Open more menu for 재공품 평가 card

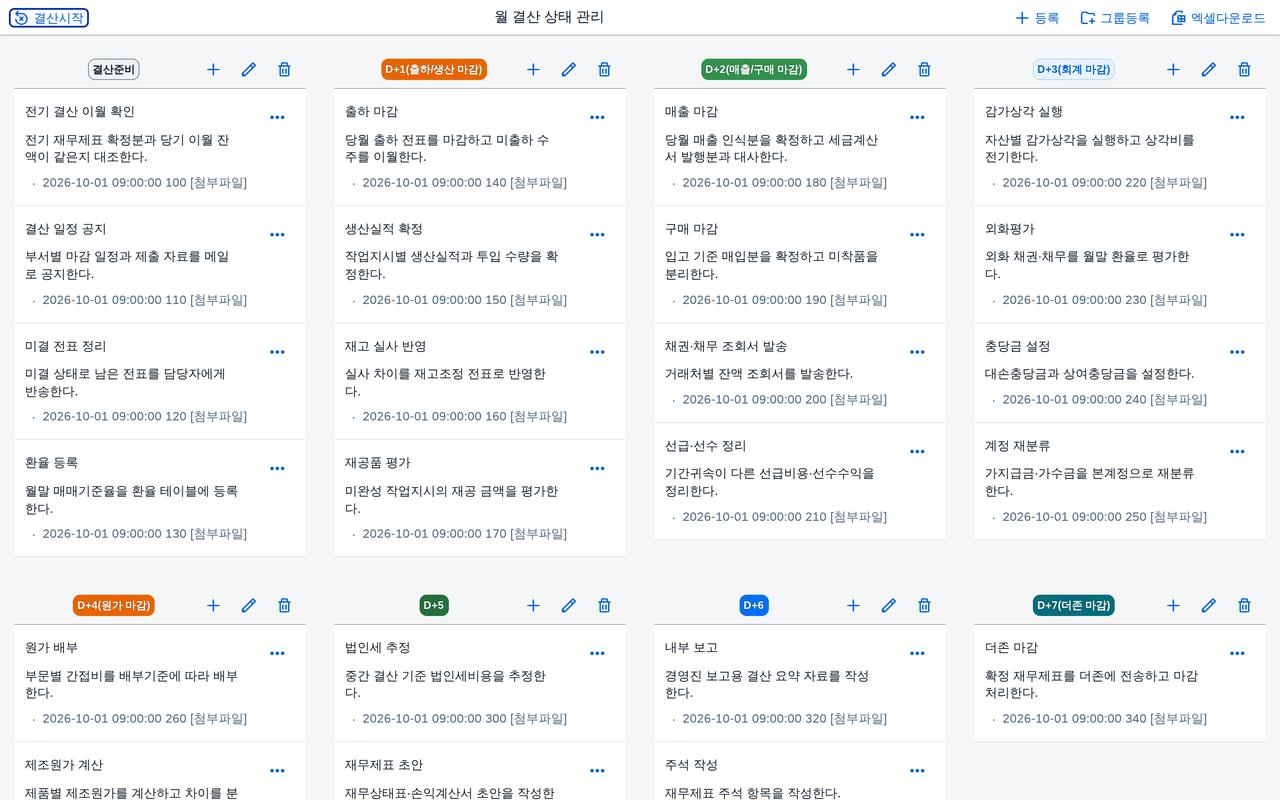(x=597, y=468)
